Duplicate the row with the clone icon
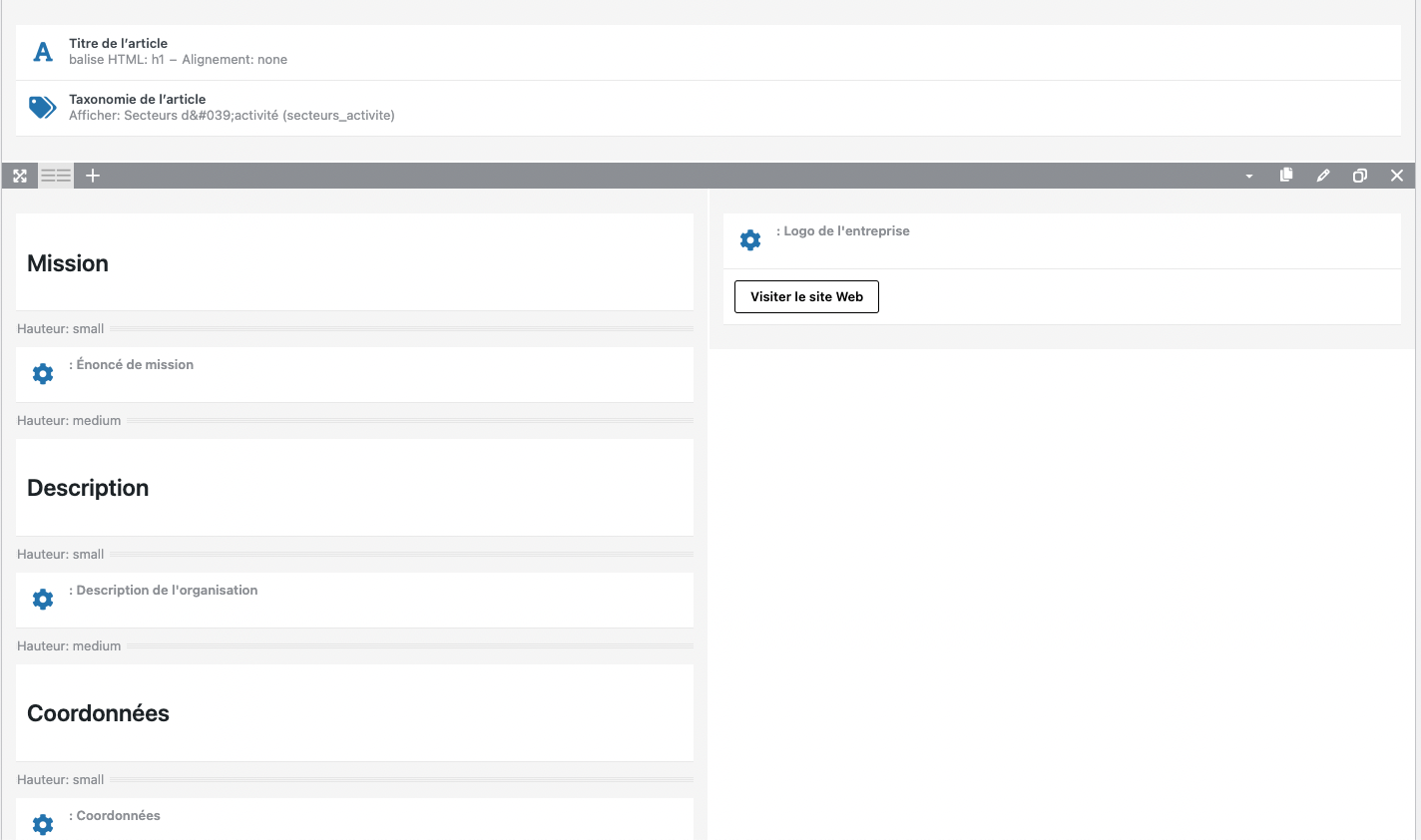Image resolution: width=1421 pixels, height=840 pixels. [1359, 176]
